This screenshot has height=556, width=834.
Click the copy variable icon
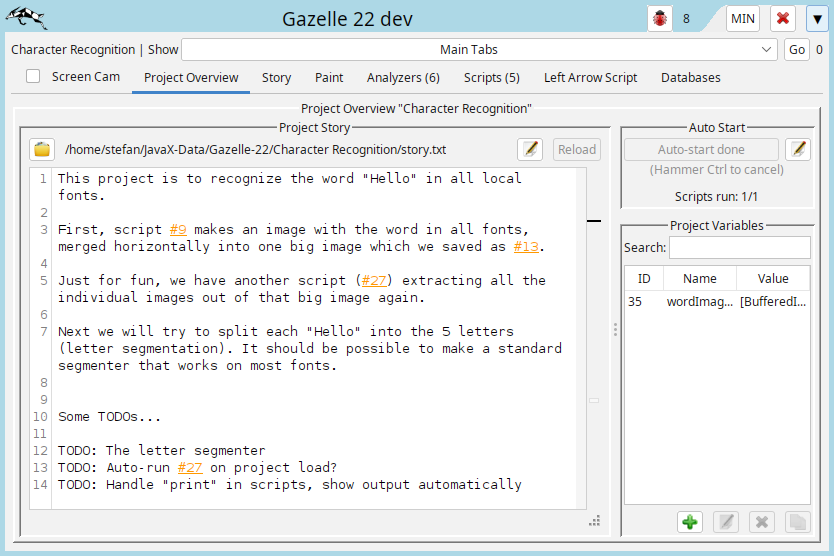coord(796,522)
